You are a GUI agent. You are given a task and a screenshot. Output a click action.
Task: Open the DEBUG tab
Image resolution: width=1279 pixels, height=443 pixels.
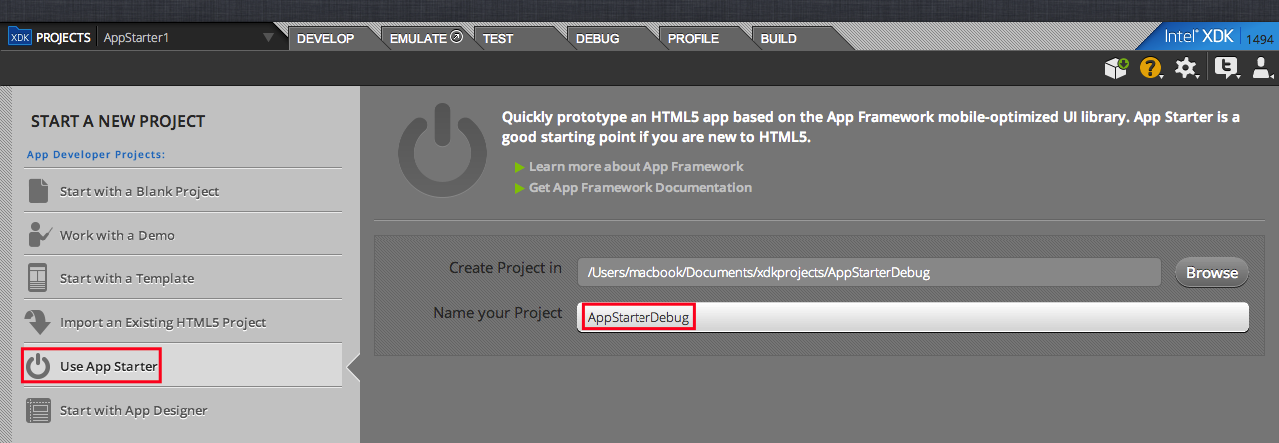pyautogui.click(x=597, y=38)
